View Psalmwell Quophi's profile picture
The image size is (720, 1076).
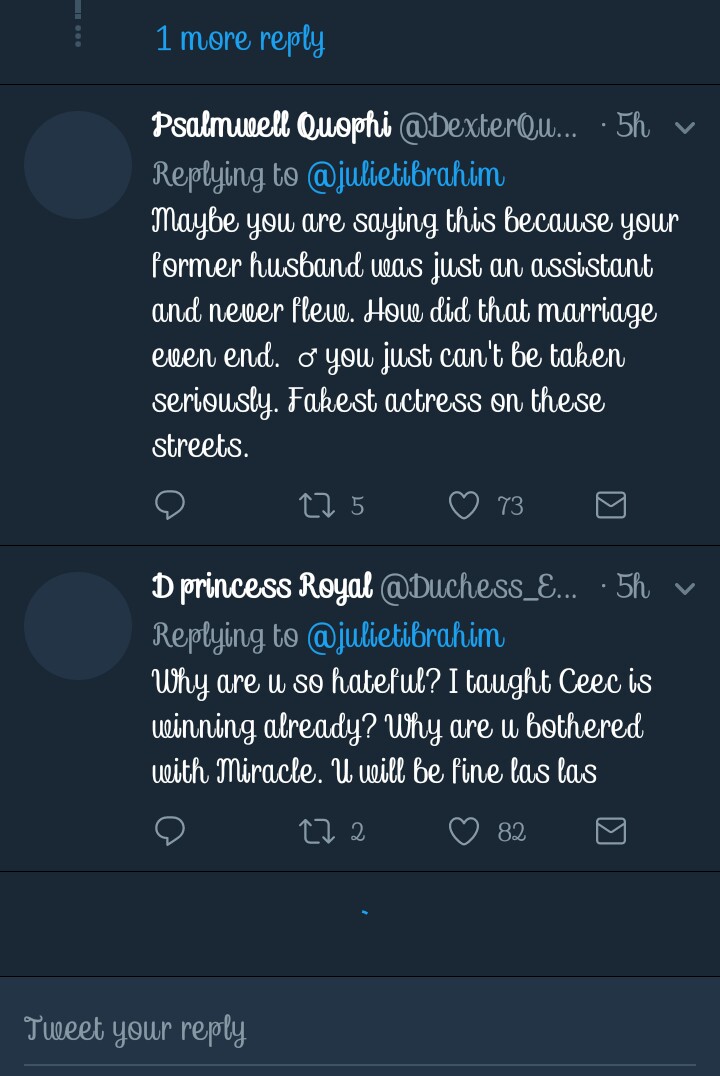(78, 165)
